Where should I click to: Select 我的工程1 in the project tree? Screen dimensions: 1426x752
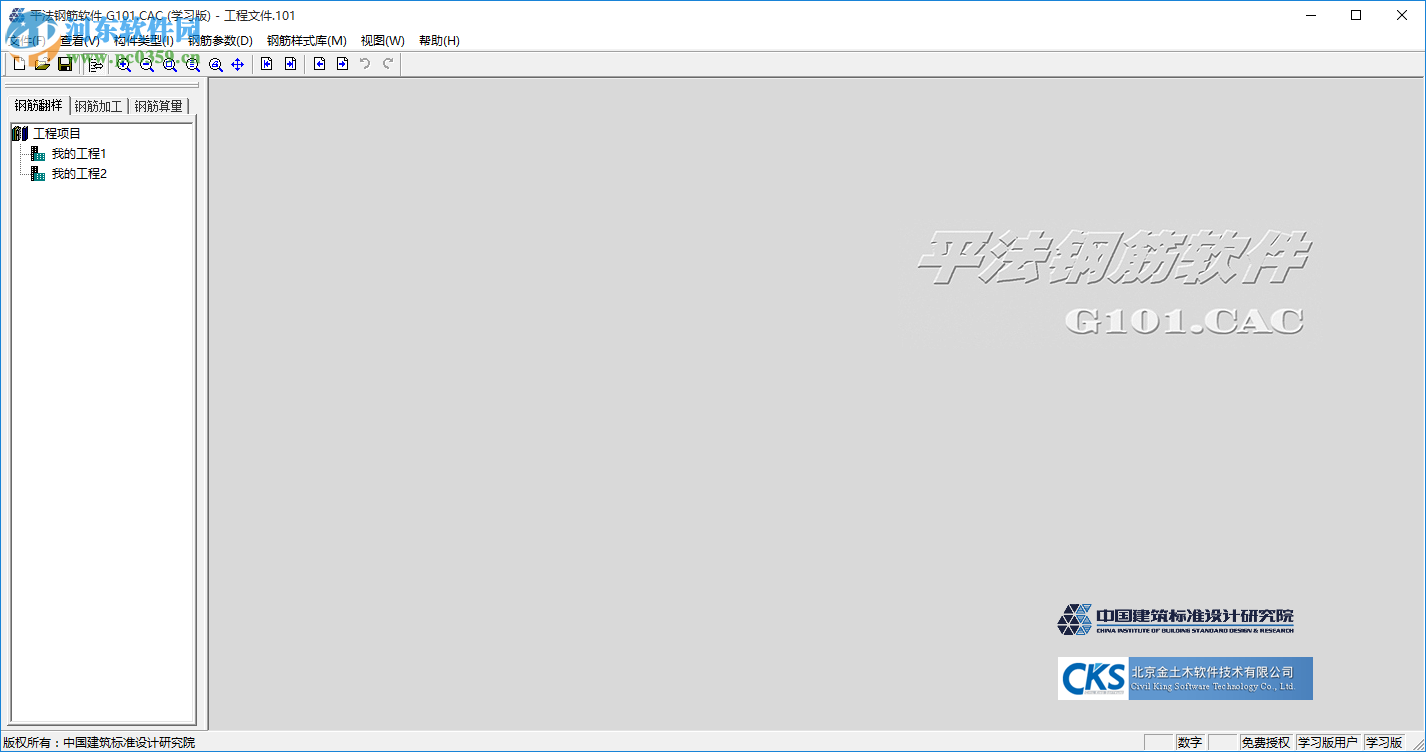(79, 154)
